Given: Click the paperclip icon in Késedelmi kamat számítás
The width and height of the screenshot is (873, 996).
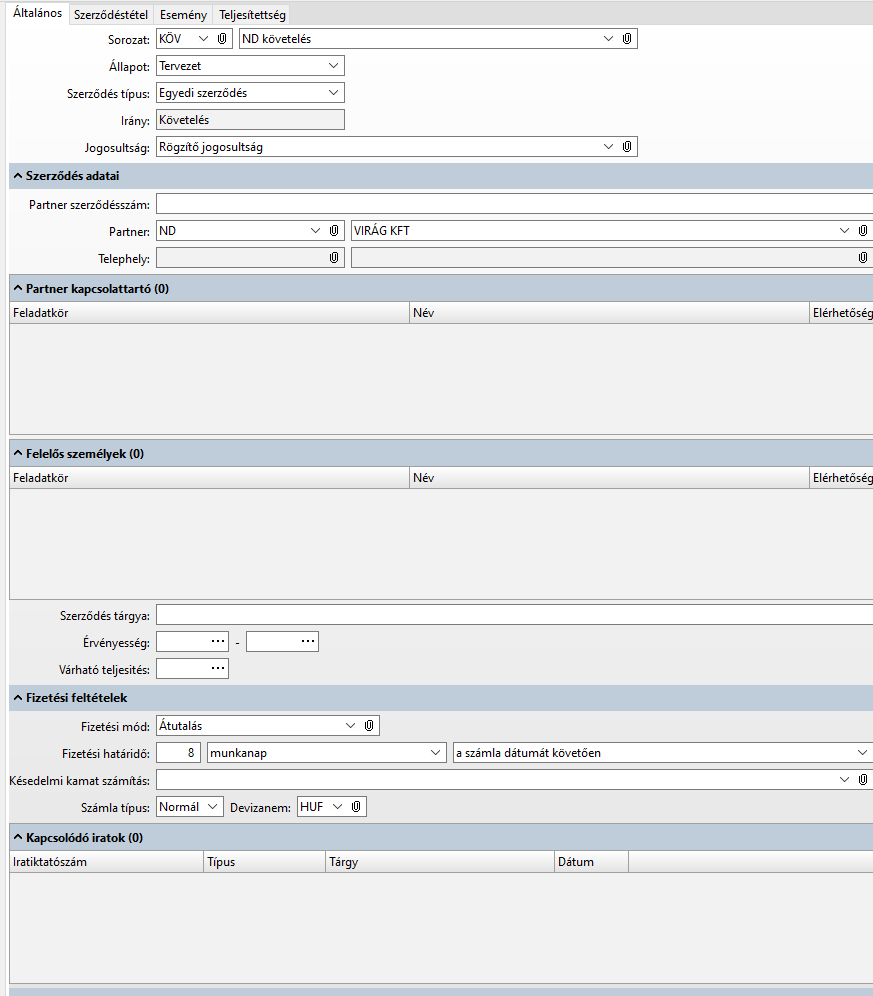Looking at the screenshot, I should (862, 779).
